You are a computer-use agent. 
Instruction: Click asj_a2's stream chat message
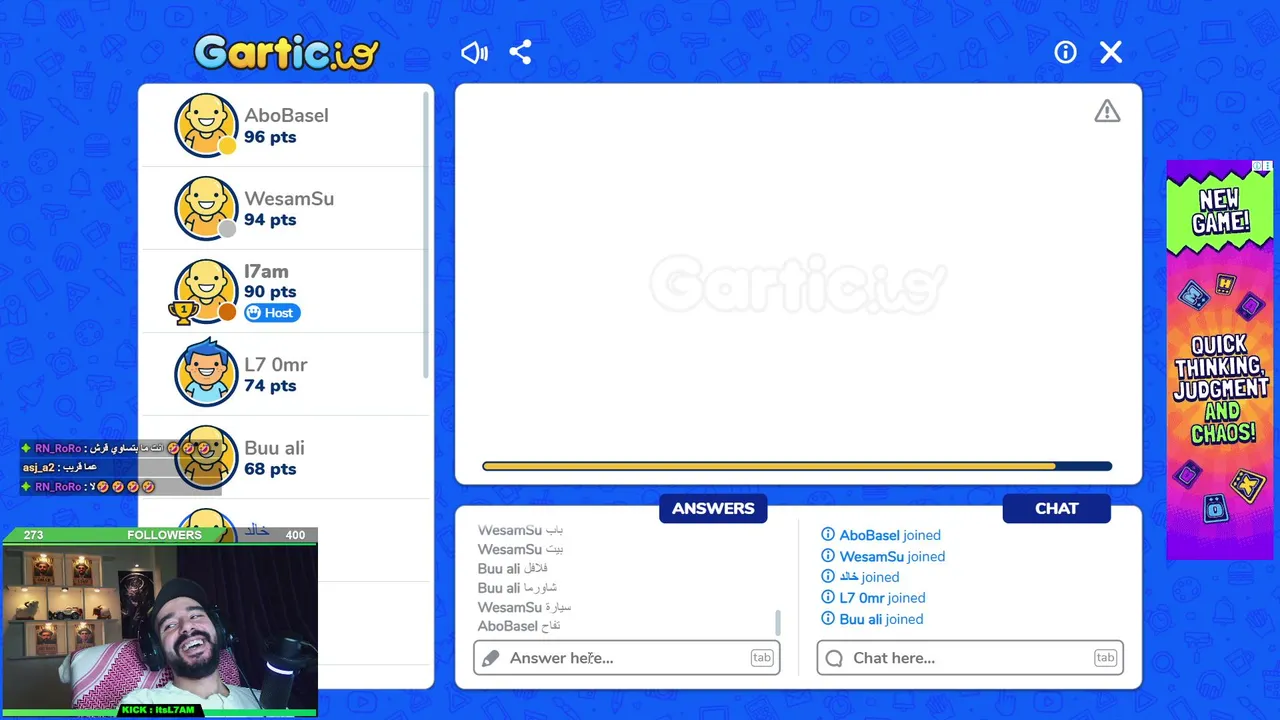coord(60,467)
